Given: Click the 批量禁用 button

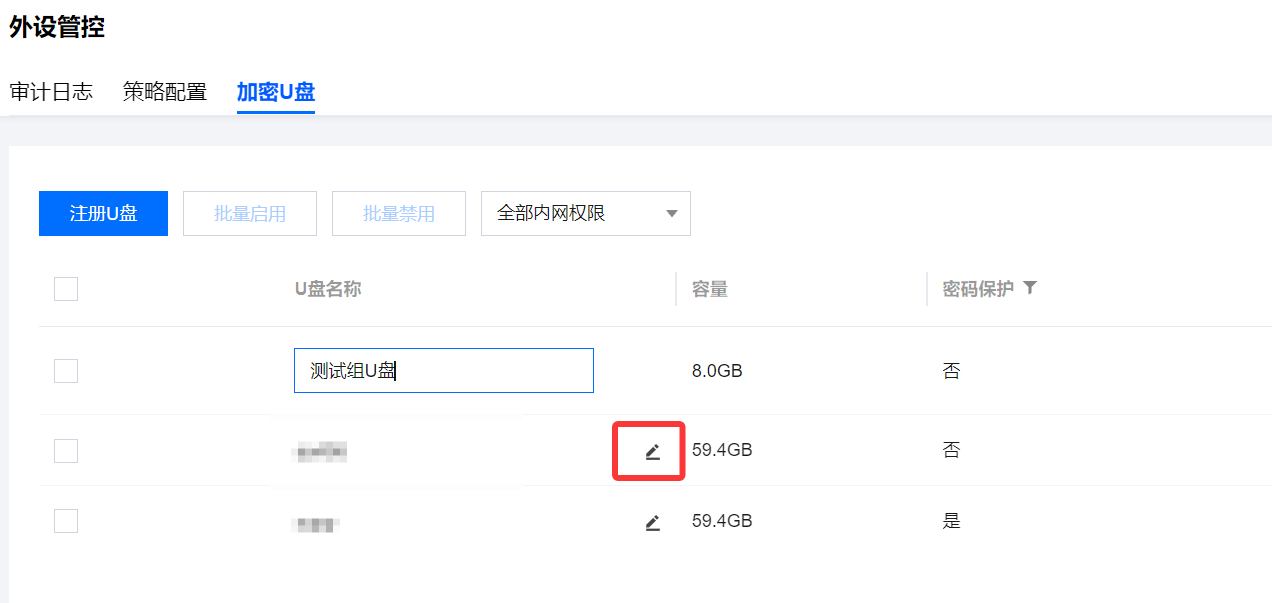Looking at the screenshot, I should click(x=399, y=213).
